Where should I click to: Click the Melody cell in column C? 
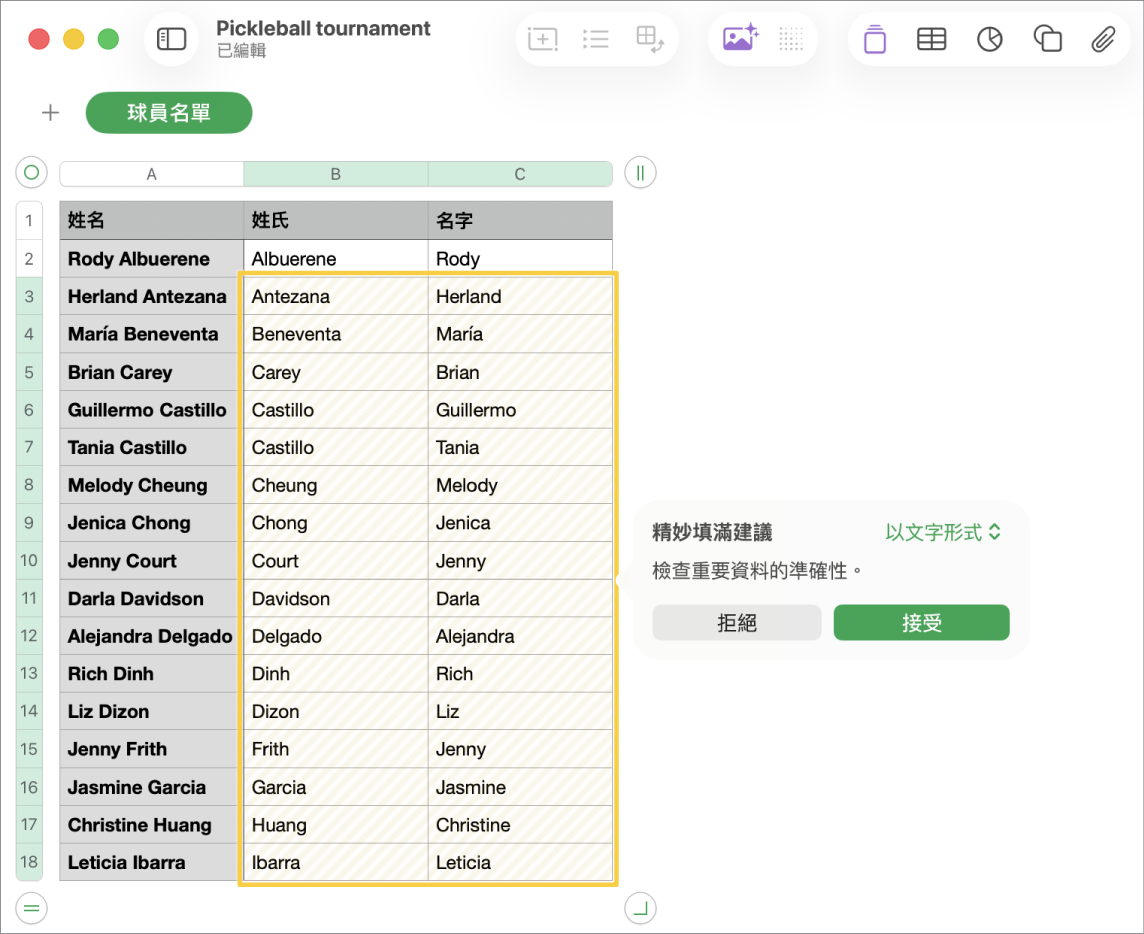[519, 485]
